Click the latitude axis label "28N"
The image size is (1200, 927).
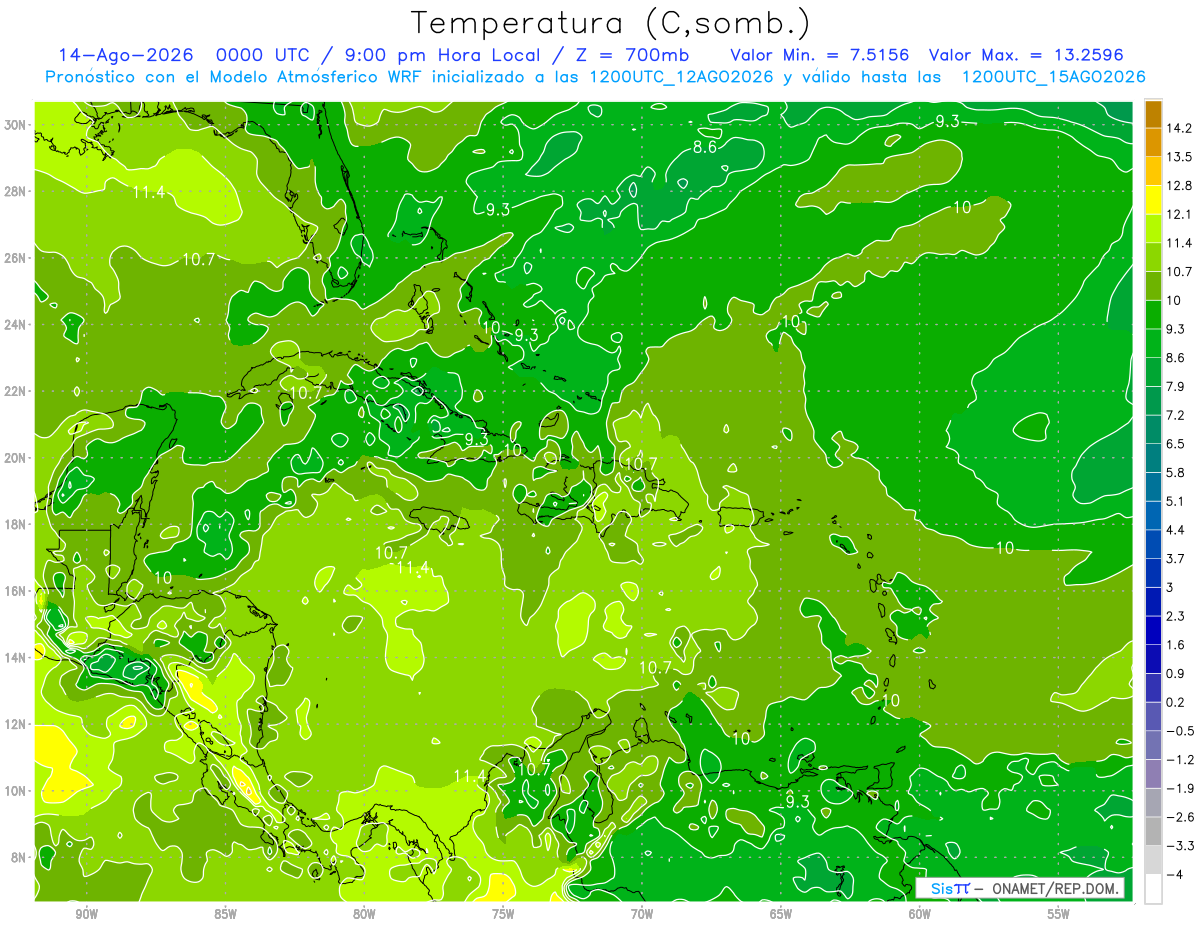coord(14,191)
